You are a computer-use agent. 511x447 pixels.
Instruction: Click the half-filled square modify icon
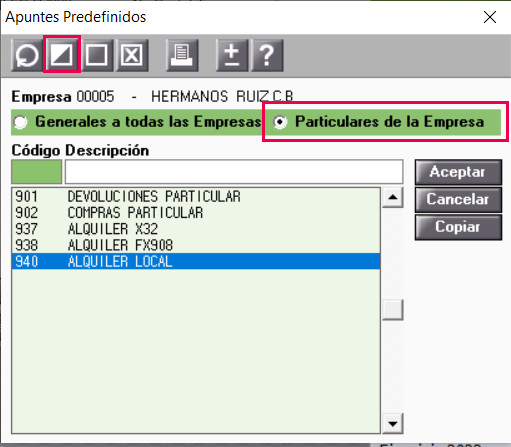pos(62,55)
